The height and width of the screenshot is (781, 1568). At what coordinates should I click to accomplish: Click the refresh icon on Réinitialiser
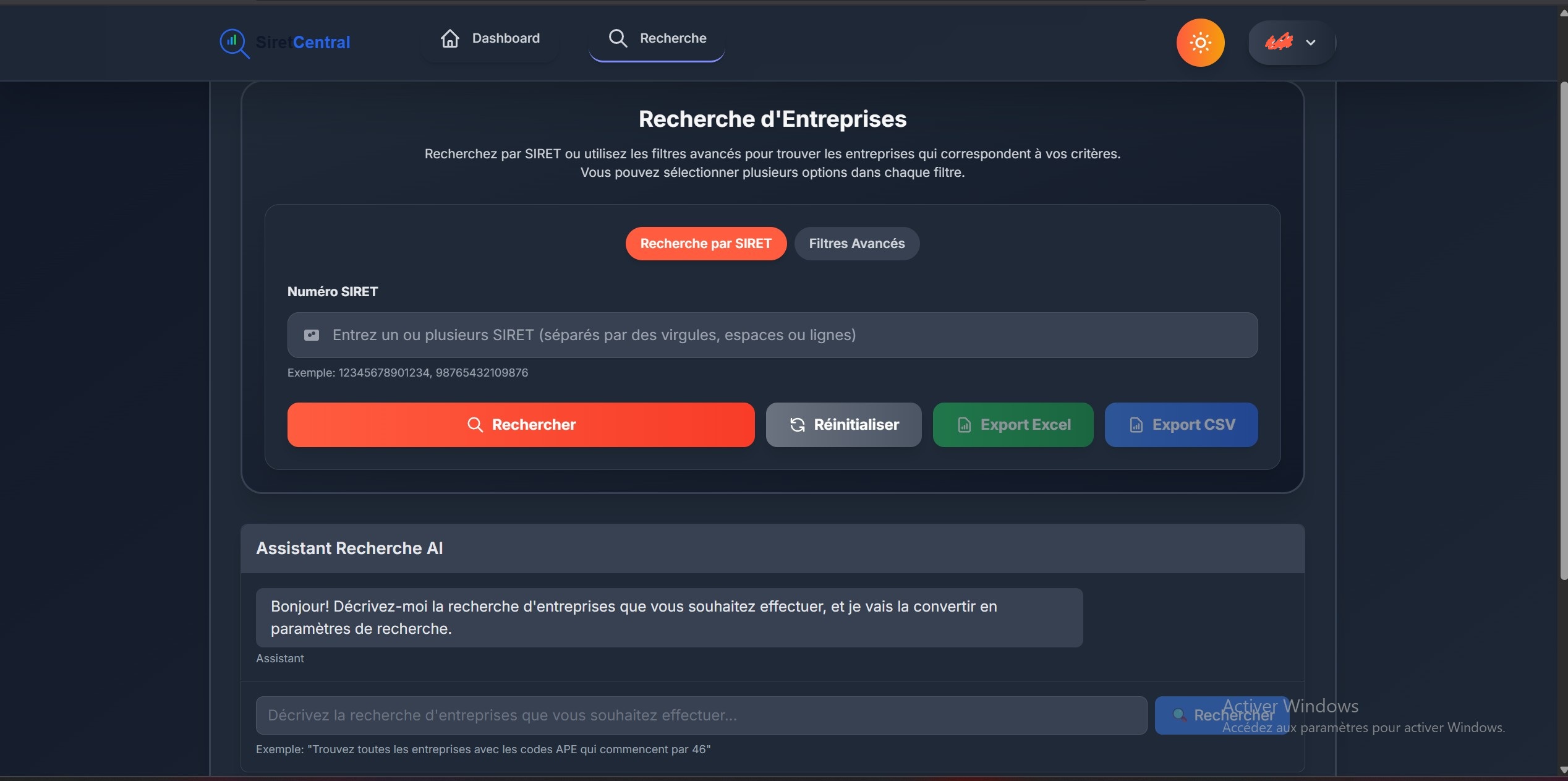798,425
